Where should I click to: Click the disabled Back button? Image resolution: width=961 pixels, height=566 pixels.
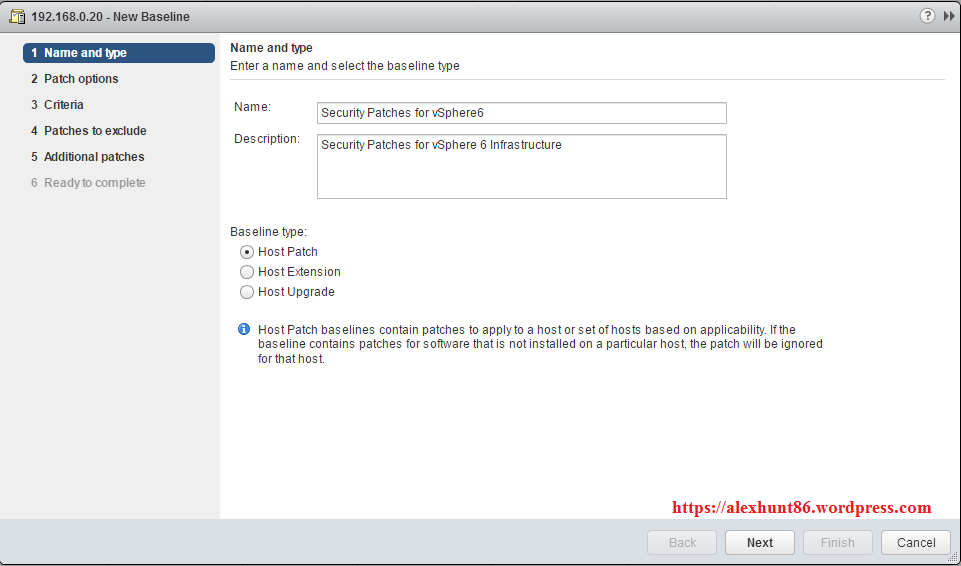click(x=682, y=543)
